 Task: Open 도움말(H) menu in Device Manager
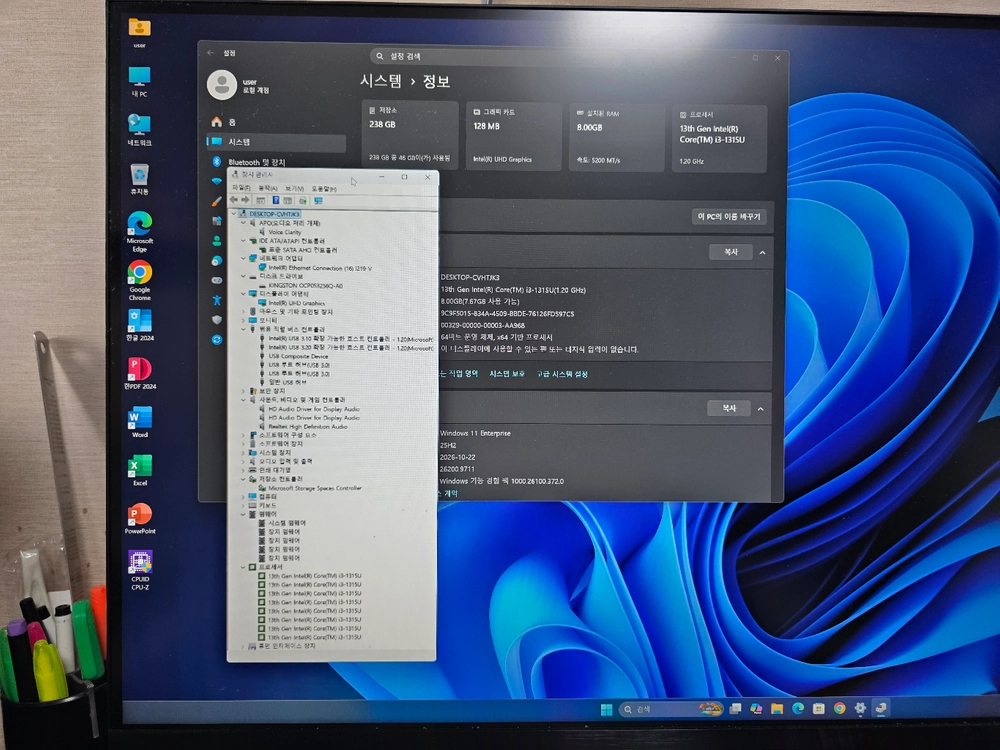pyautogui.click(x=324, y=188)
